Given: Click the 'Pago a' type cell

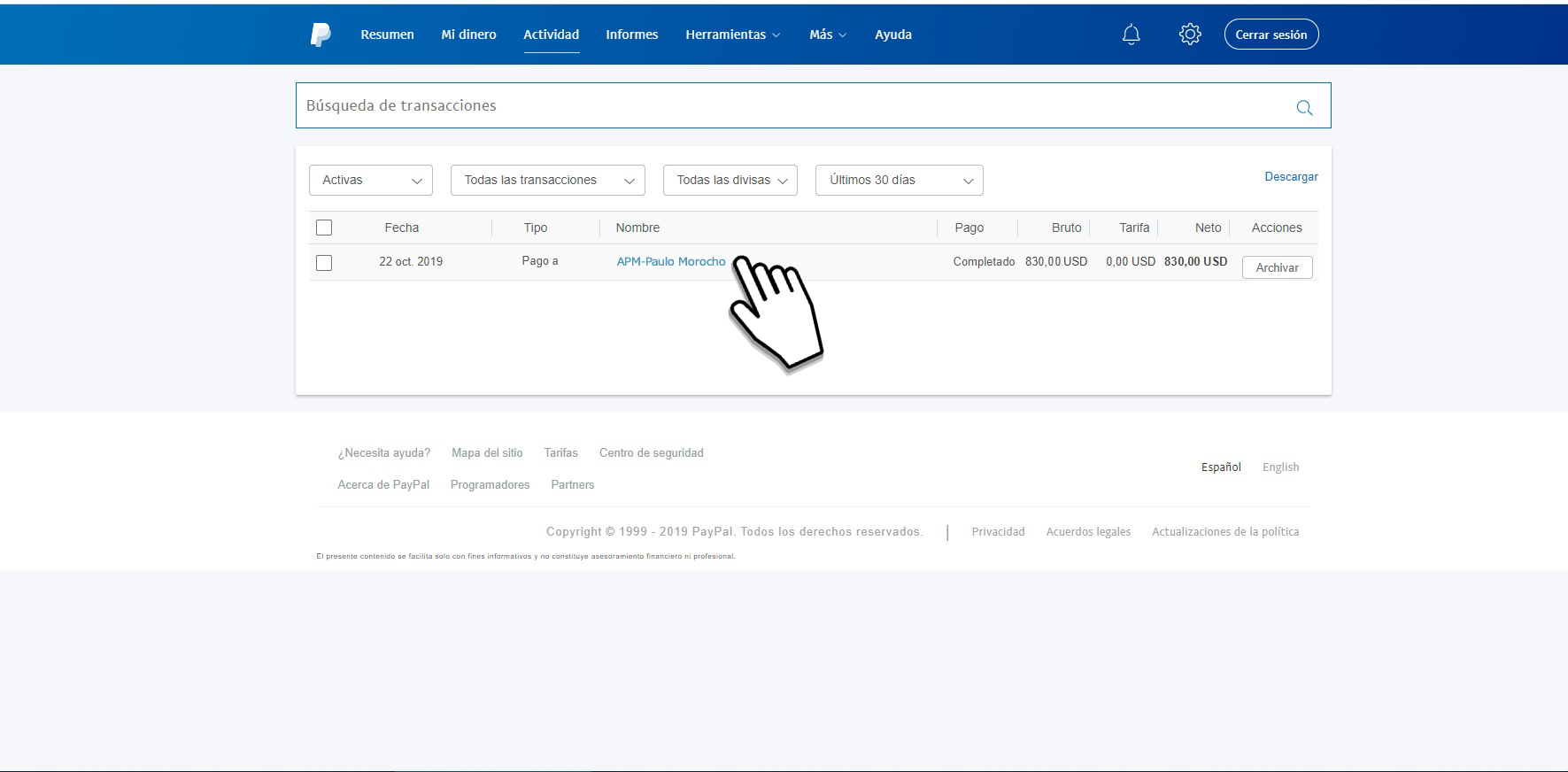Looking at the screenshot, I should click(540, 261).
